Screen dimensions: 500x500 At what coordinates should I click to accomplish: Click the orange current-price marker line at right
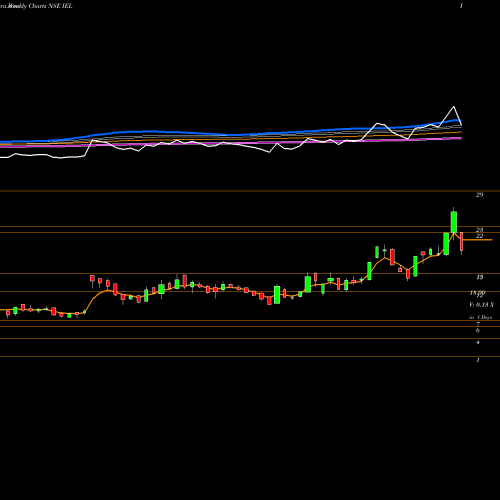click(478, 240)
